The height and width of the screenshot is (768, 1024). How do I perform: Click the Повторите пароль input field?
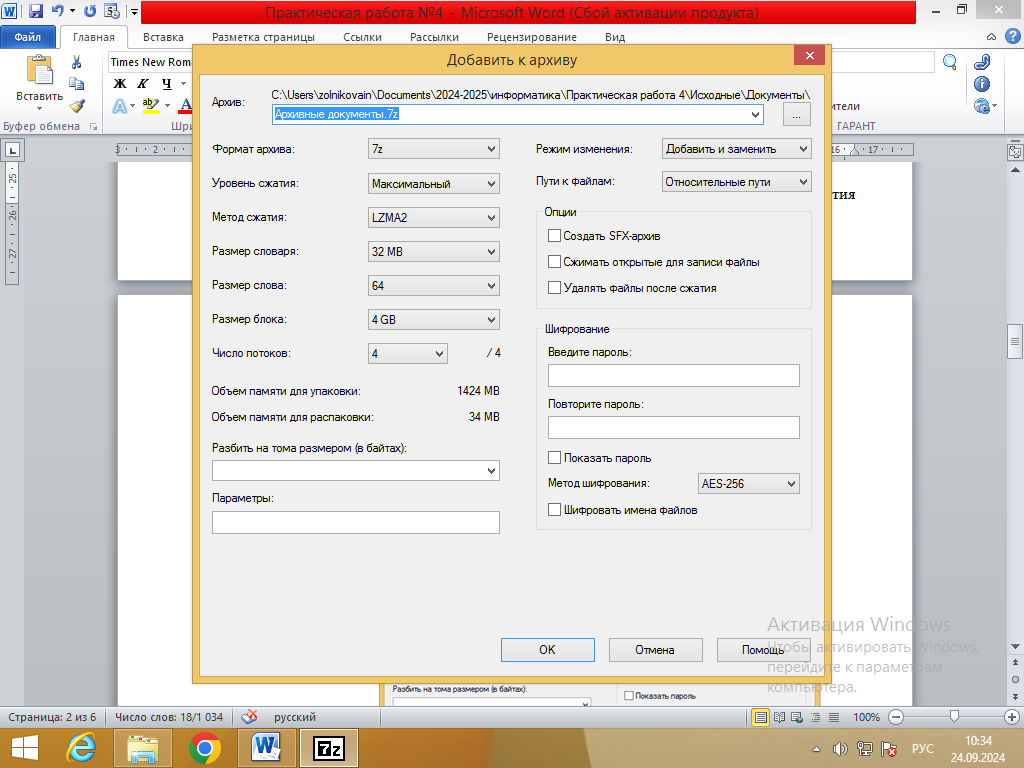(x=673, y=428)
